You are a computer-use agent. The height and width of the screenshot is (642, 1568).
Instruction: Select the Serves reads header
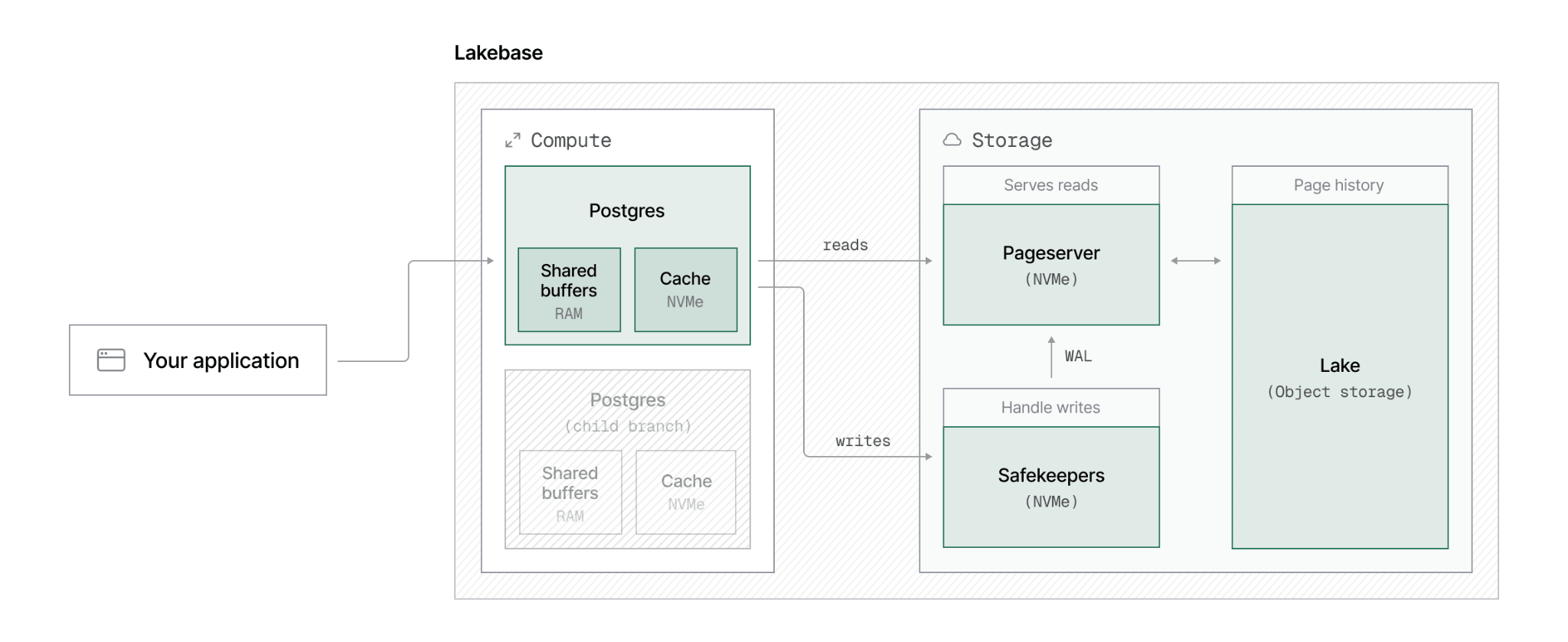(x=1051, y=185)
